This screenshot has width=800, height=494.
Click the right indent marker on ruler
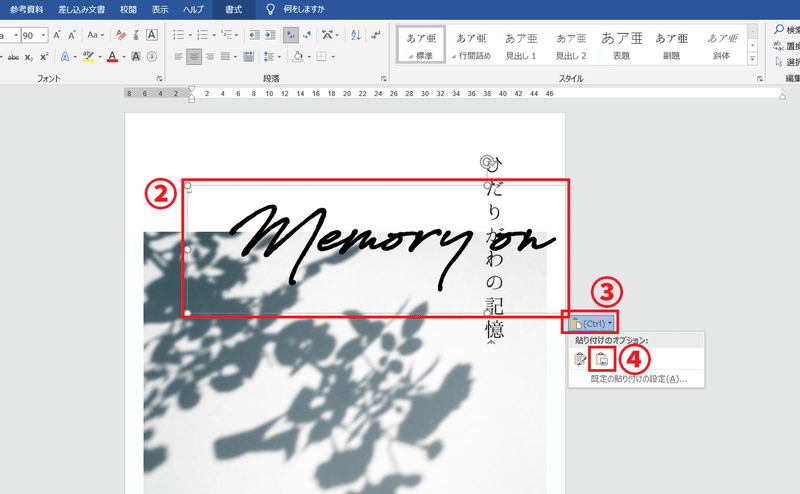coord(782,96)
